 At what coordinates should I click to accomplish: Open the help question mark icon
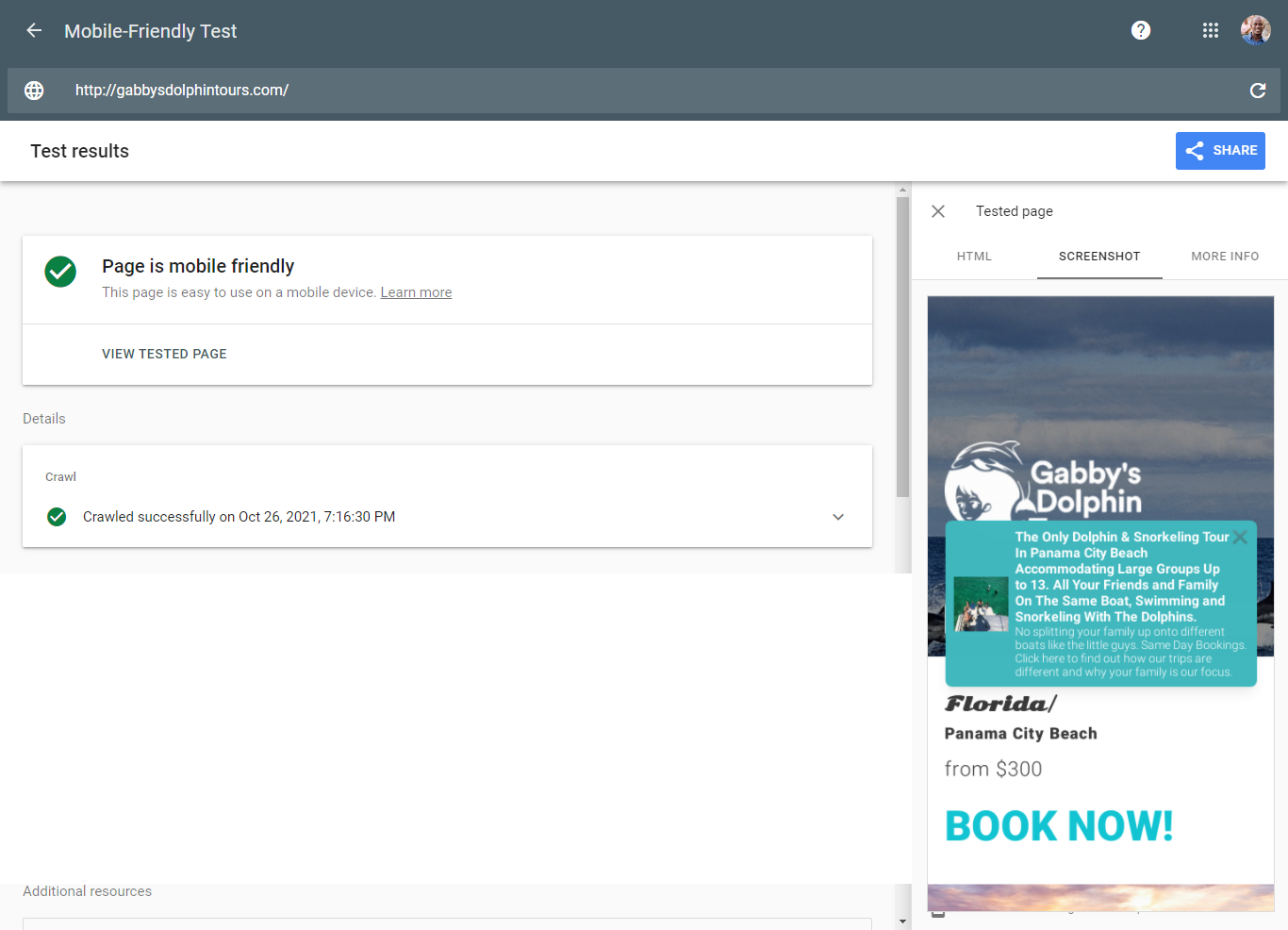[x=1141, y=31]
